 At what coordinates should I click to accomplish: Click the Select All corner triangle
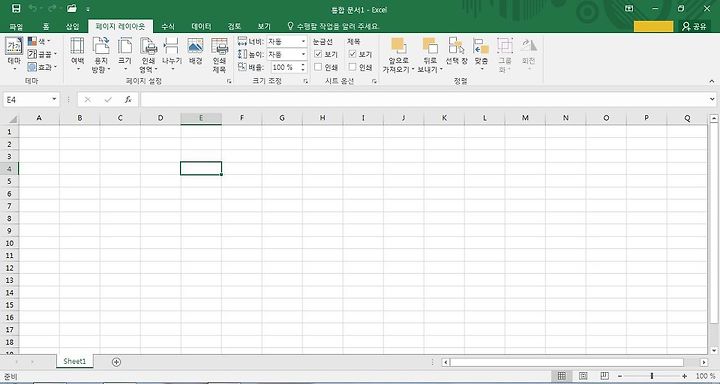point(12,119)
